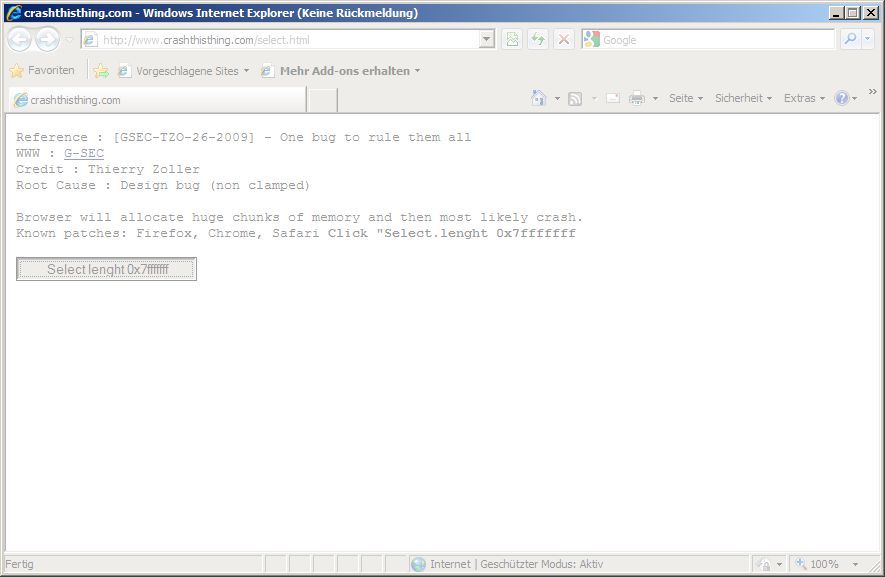885x577 pixels.
Task: Click the red Stop loading icon
Action: click(563, 40)
